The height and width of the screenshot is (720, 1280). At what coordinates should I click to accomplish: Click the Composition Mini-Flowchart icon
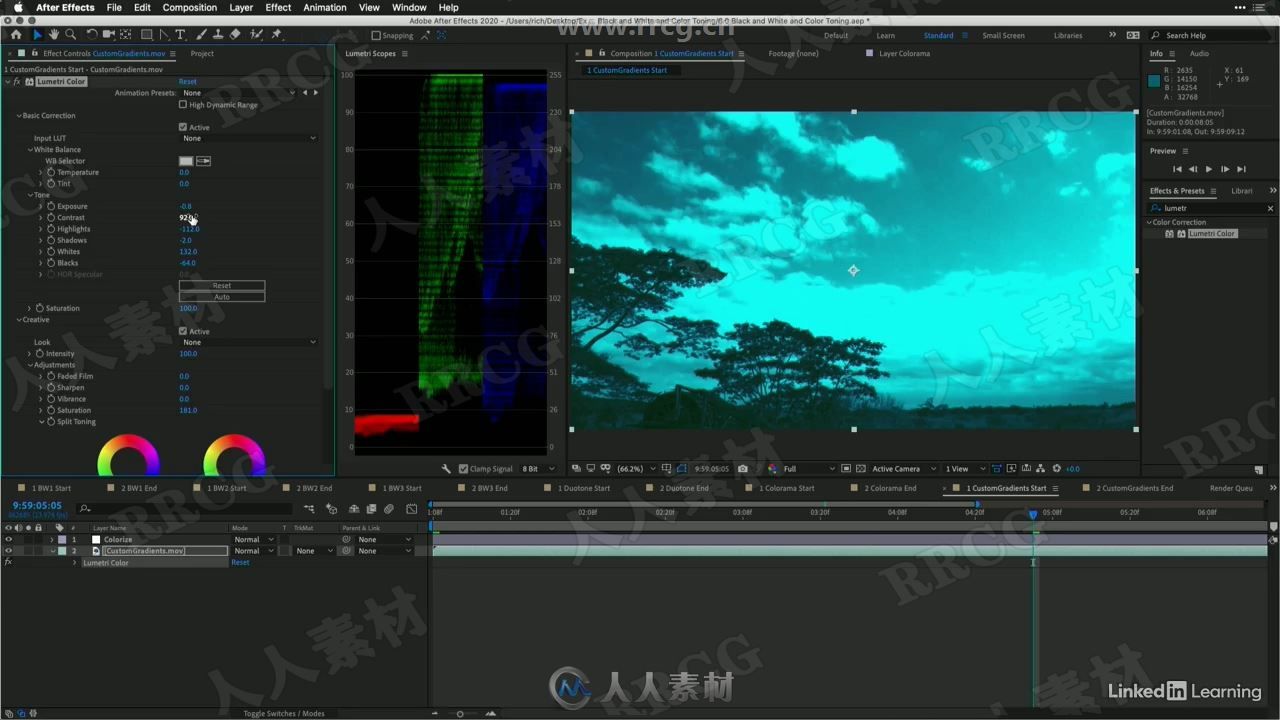pos(309,509)
